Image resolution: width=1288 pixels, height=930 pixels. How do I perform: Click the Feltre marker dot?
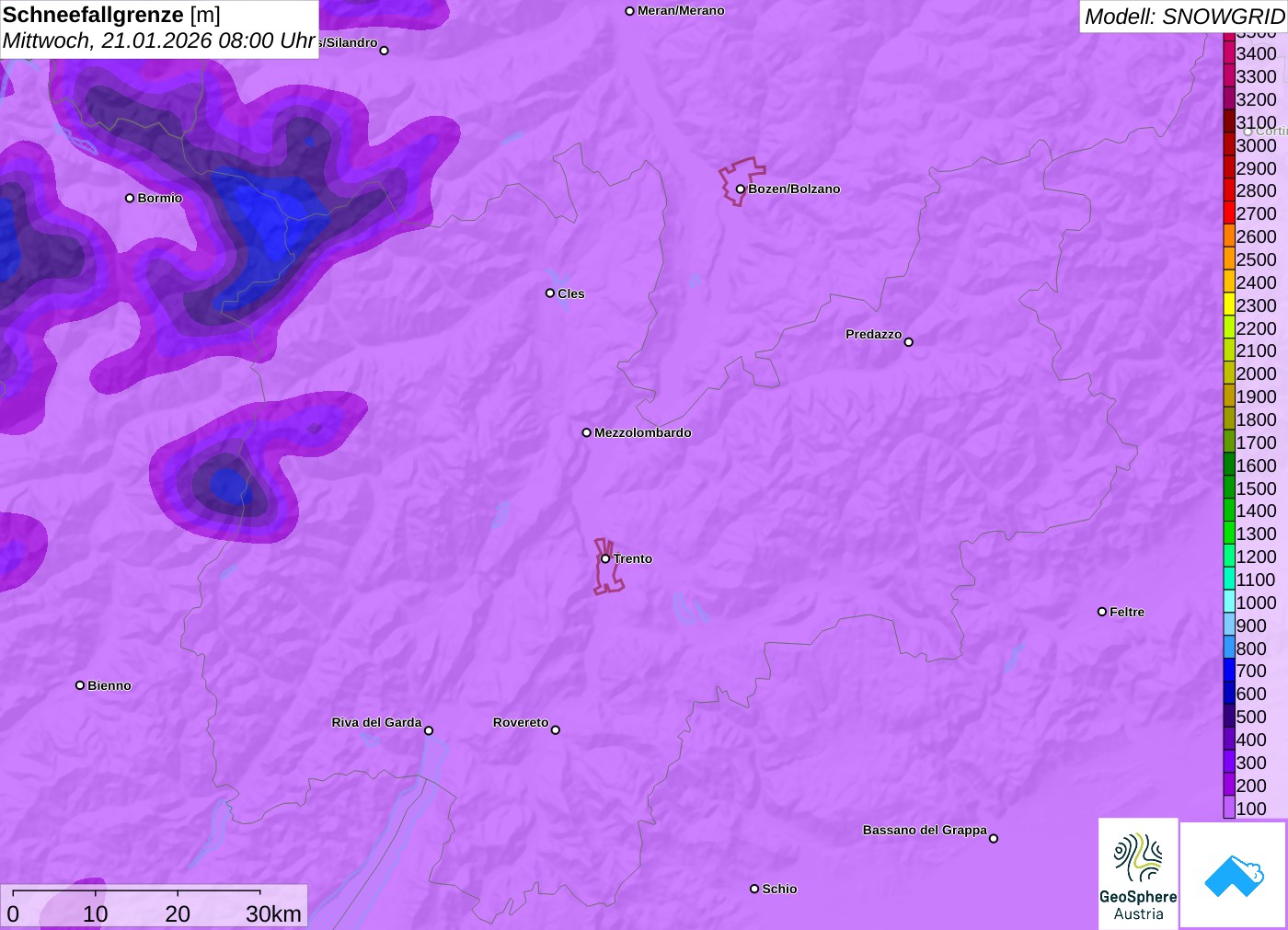tap(1102, 612)
